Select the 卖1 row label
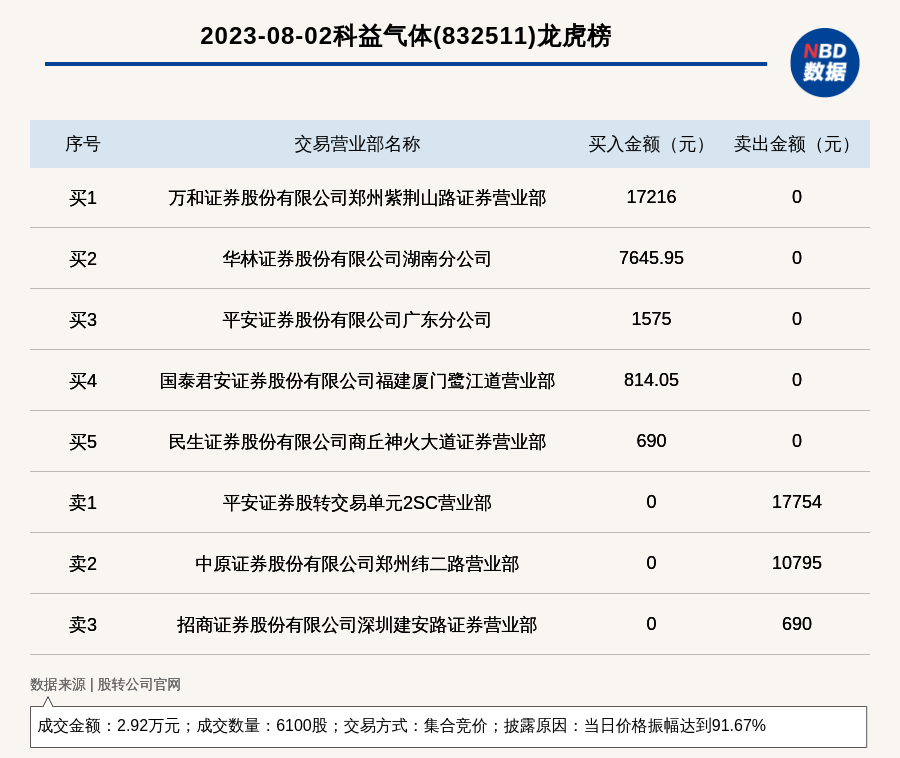This screenshot has height=758, width=900. (x=83, y=503)
